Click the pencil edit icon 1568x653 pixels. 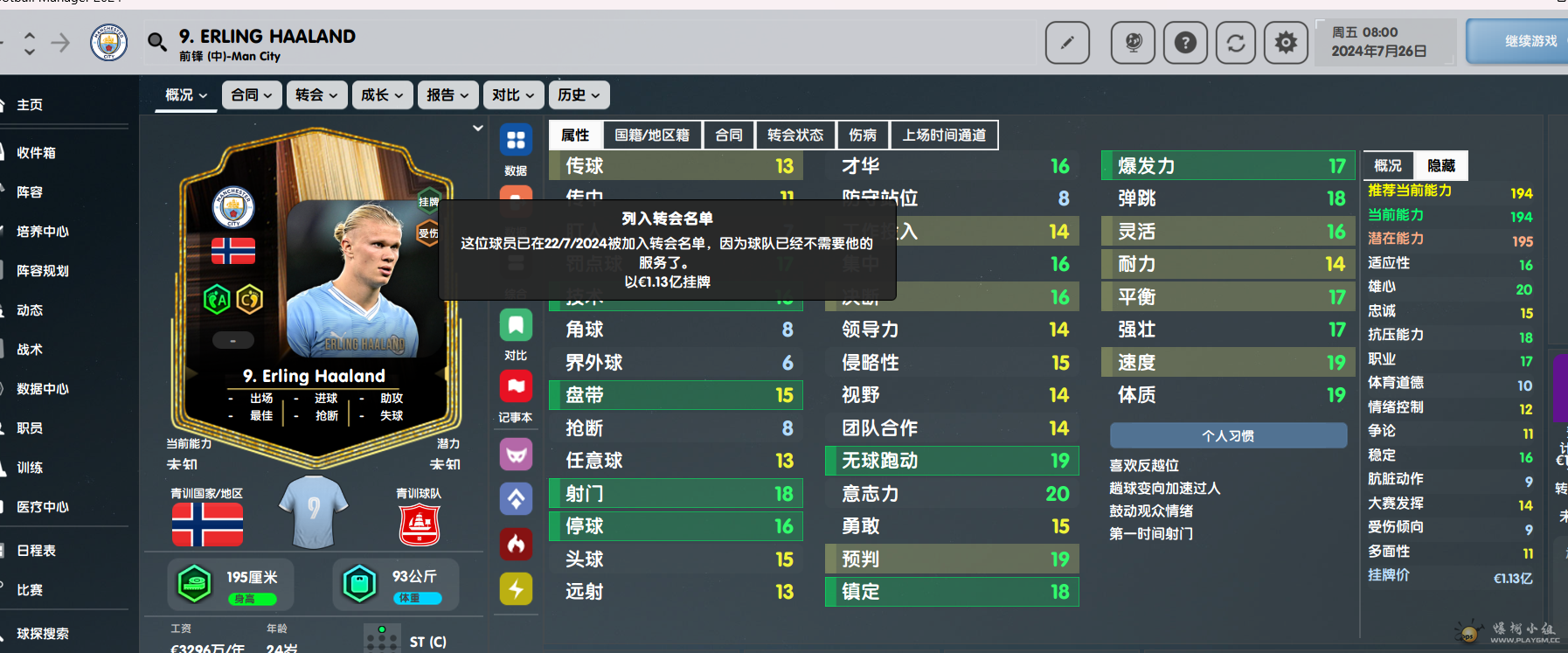pyautogui.click(x=1067, y=42)
